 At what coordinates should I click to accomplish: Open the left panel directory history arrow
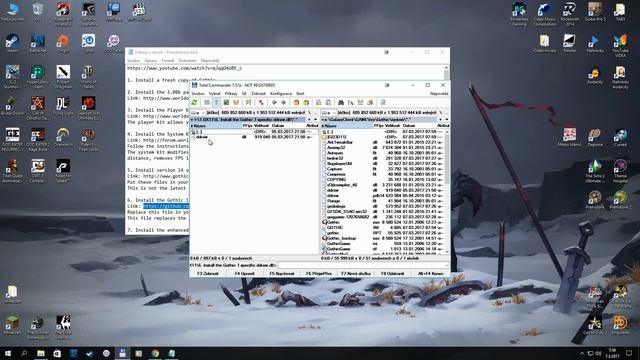pos(315,120)
